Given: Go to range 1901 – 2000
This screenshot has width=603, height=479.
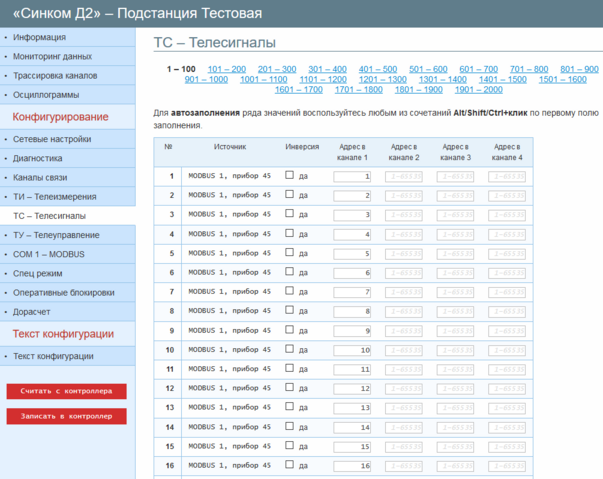Looking at the screenshot, I should pos(478,89).
